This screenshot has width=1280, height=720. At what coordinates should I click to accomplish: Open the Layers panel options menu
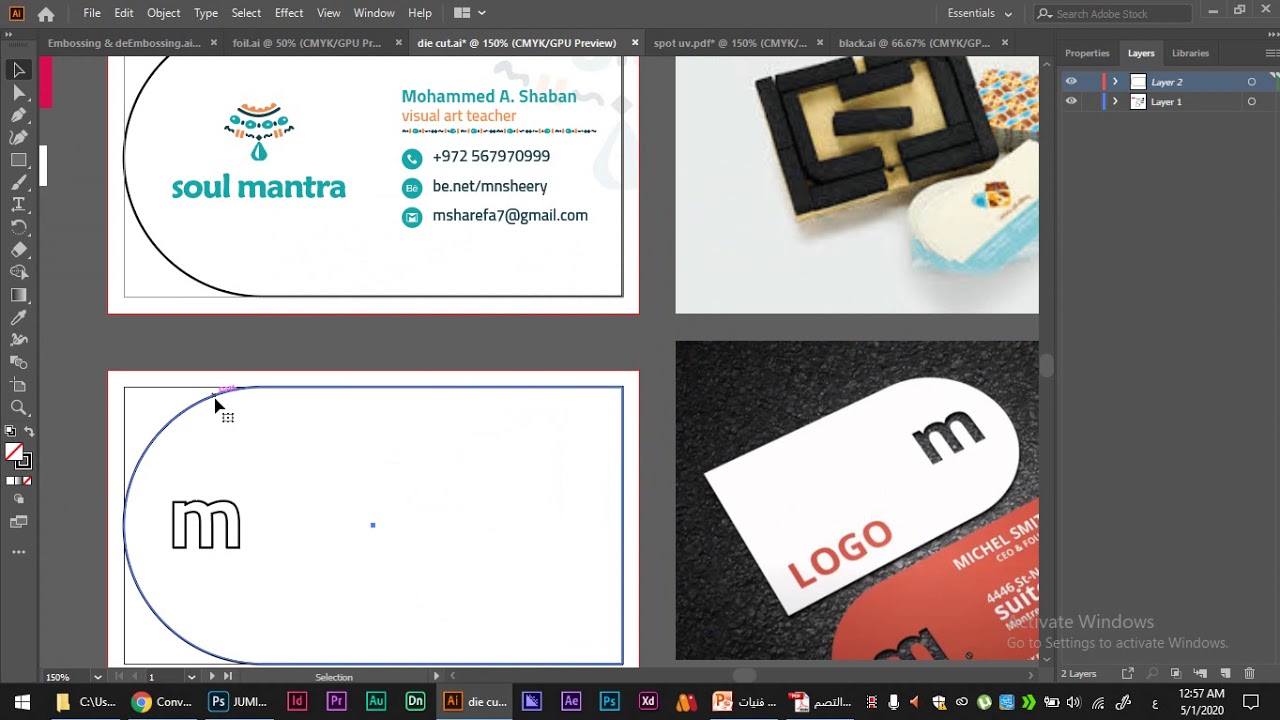pyautogui.click(x=1272, y=53)
